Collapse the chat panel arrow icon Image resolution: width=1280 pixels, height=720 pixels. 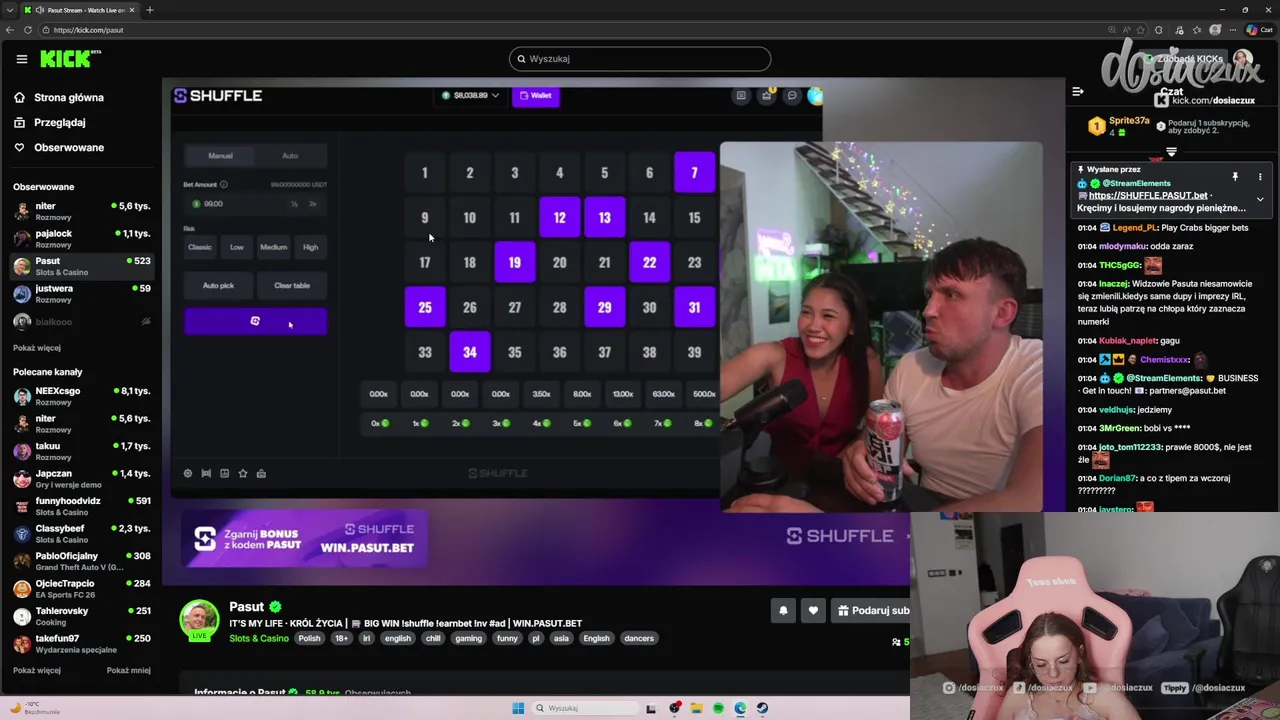1077,91
